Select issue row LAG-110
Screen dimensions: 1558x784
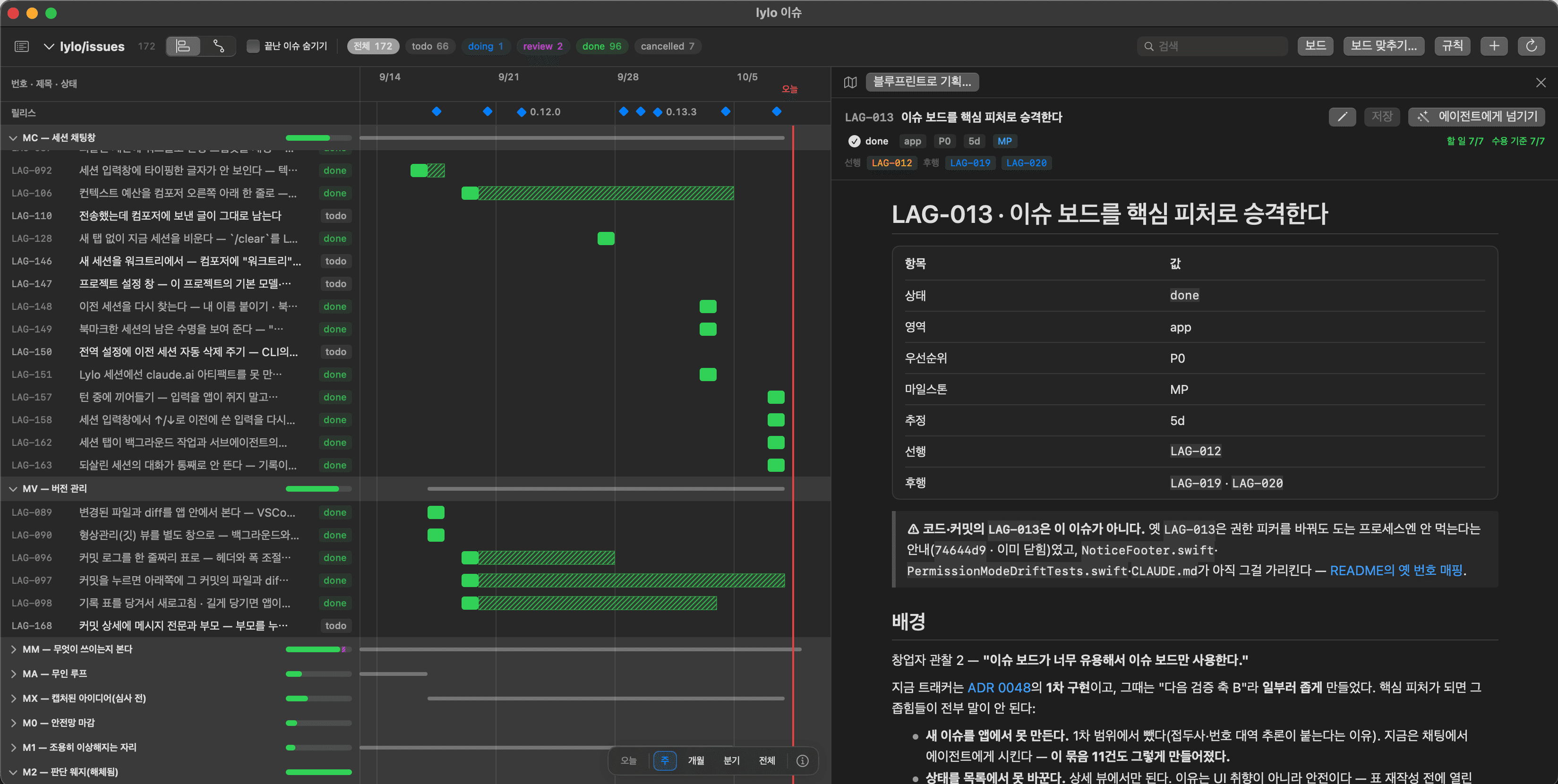point(180,216)
